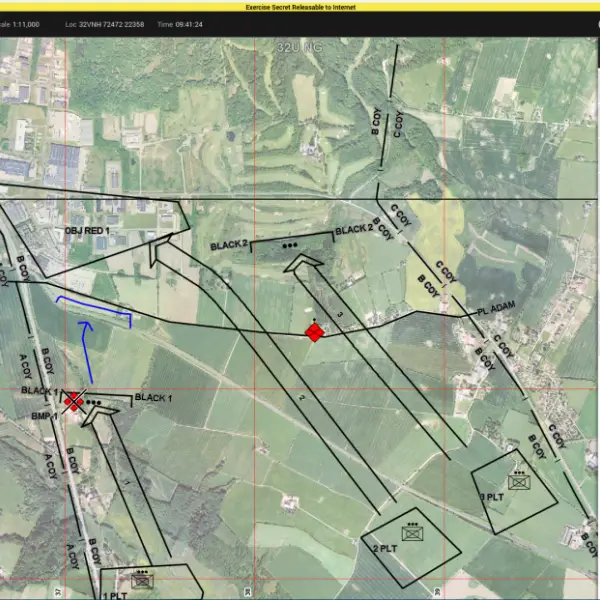The height and width of the screenshot is (600, 600).
Task: Select the 3 PLT infantry unit symbol
Action: click(x=518, y=482)
